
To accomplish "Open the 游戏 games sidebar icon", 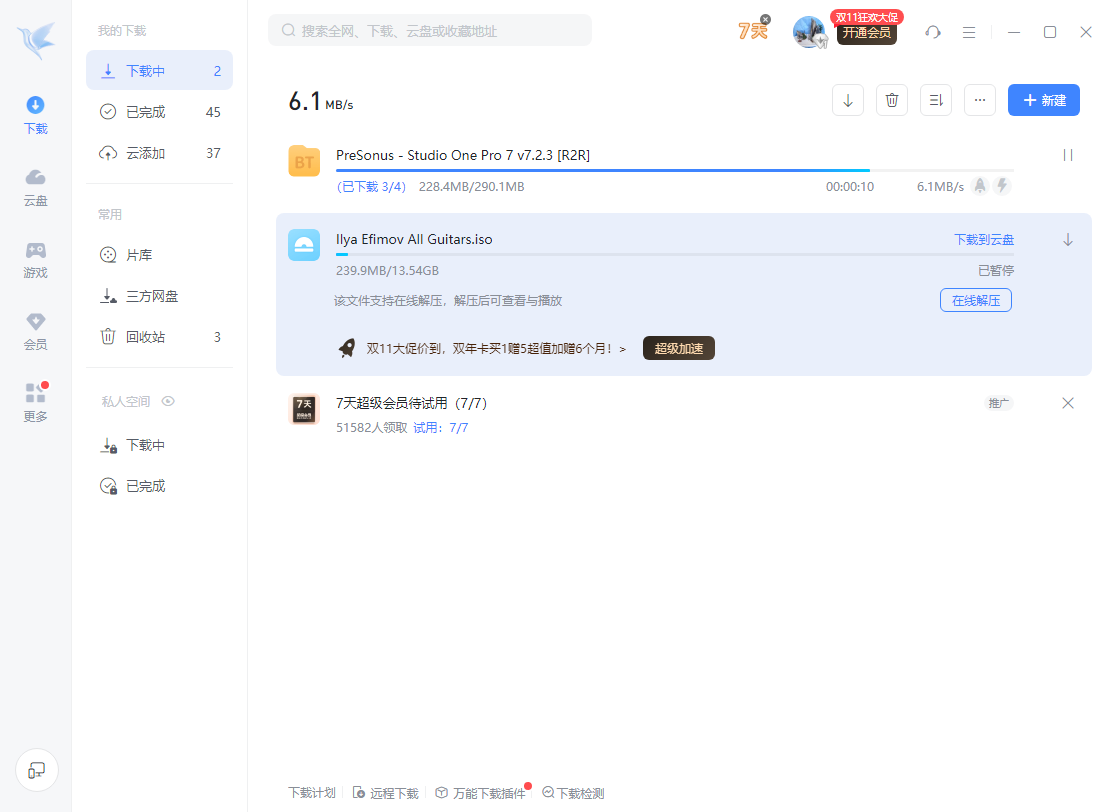I will coord(35,259).
